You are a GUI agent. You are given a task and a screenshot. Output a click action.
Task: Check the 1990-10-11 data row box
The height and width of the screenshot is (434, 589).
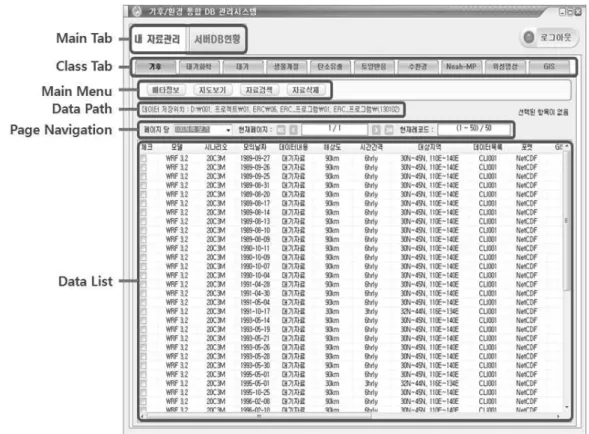143,249
